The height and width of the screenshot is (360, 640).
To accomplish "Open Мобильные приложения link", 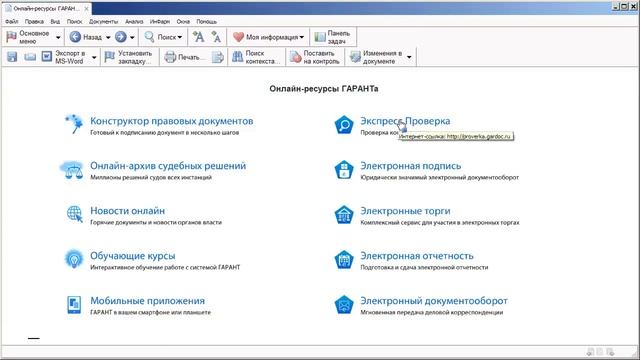I will pos(147,300).
